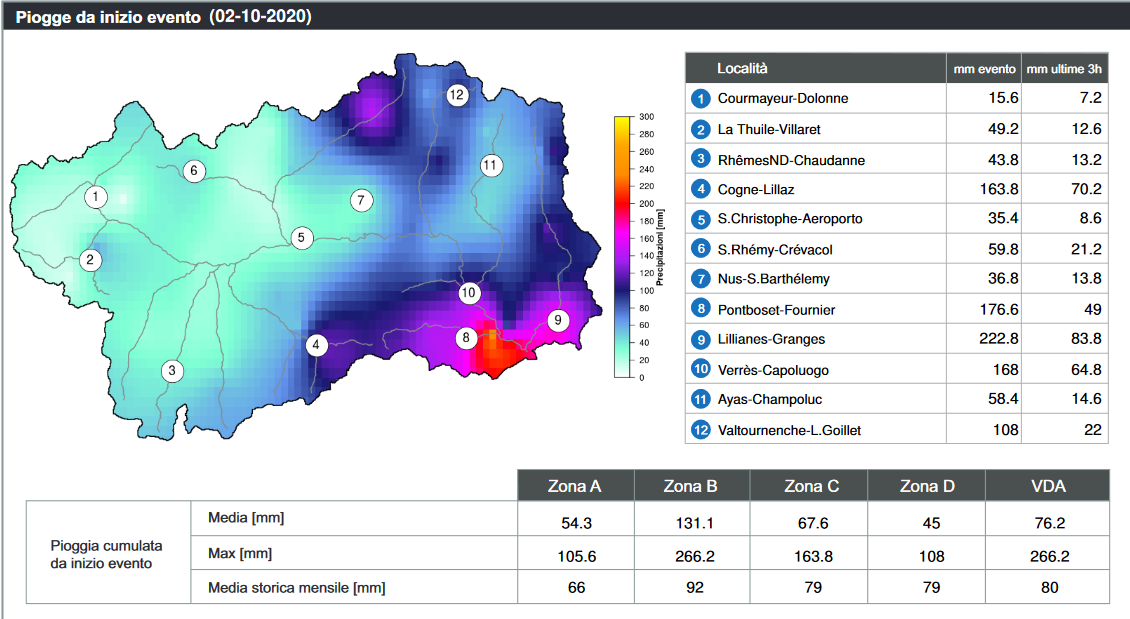Click map marker 9 near Lillianes

pyautogui.click(x=558, y=321)
